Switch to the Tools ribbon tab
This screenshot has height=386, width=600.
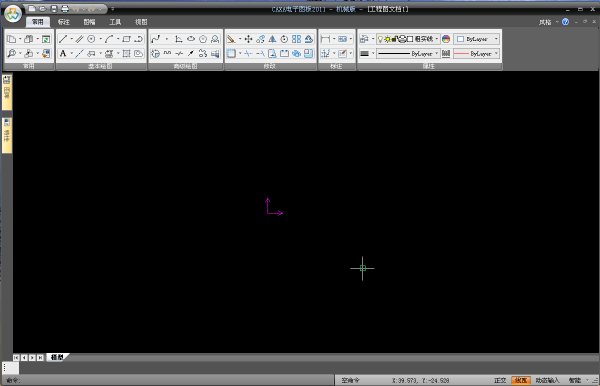[x=115, y=22]
